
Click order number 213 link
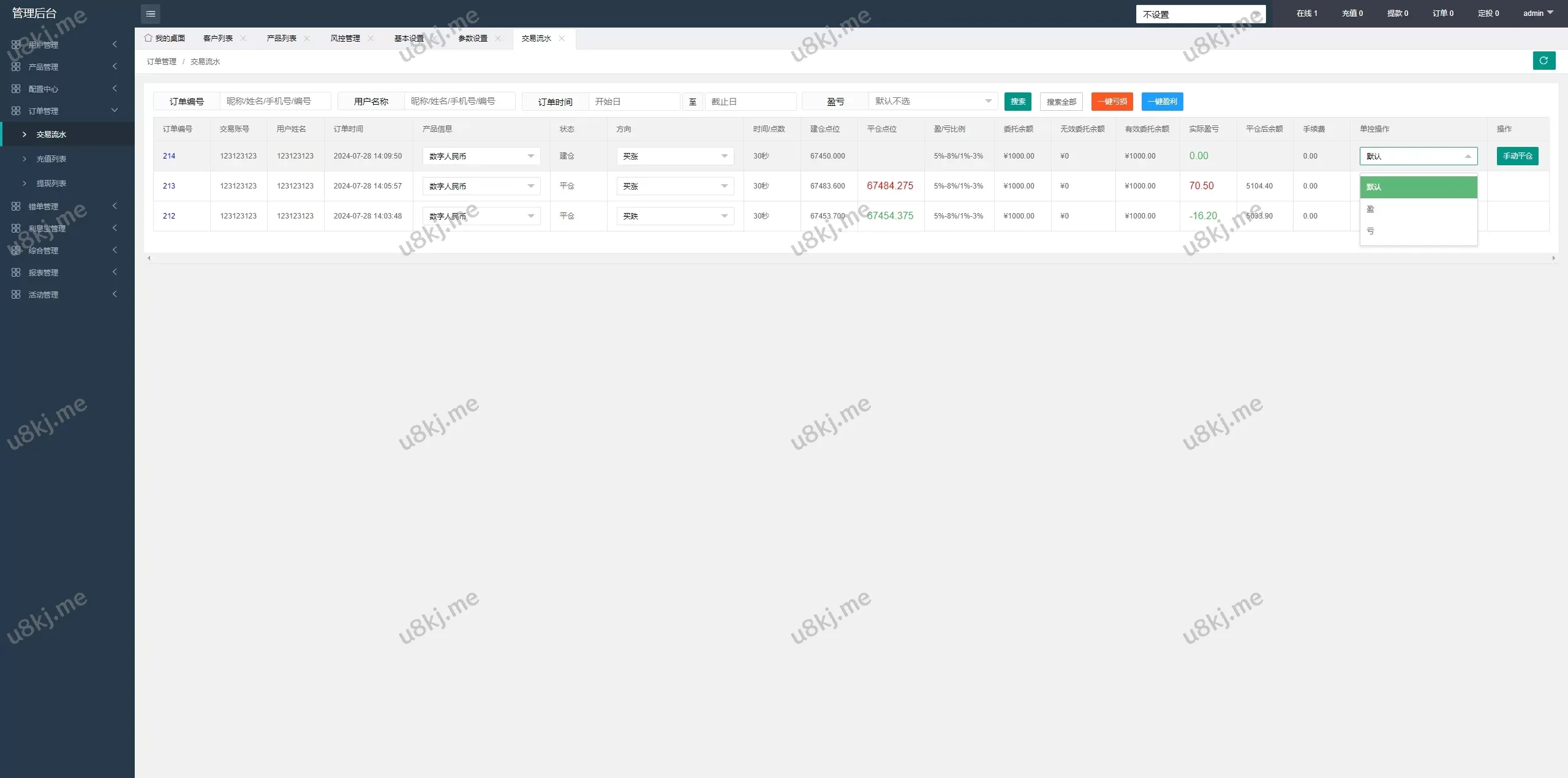pos(169,186)
